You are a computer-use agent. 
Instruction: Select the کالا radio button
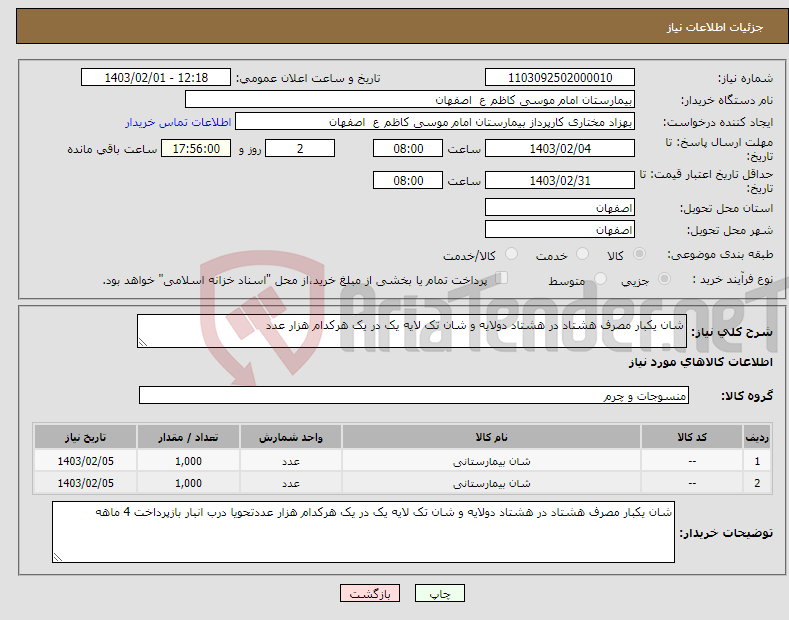[639, 254]
